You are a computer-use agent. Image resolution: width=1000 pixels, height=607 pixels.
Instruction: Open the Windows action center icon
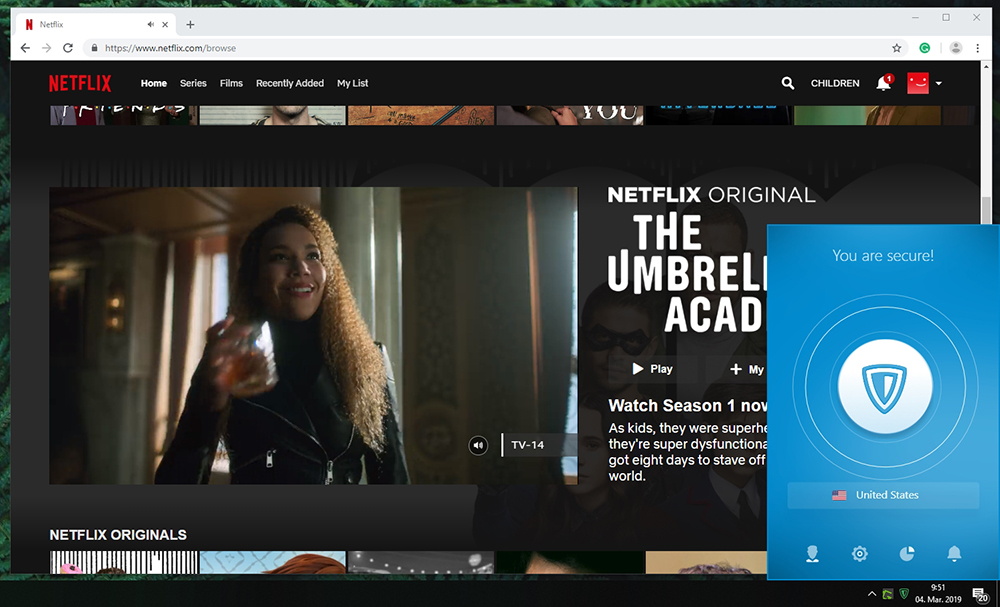(x=980, y=594)
